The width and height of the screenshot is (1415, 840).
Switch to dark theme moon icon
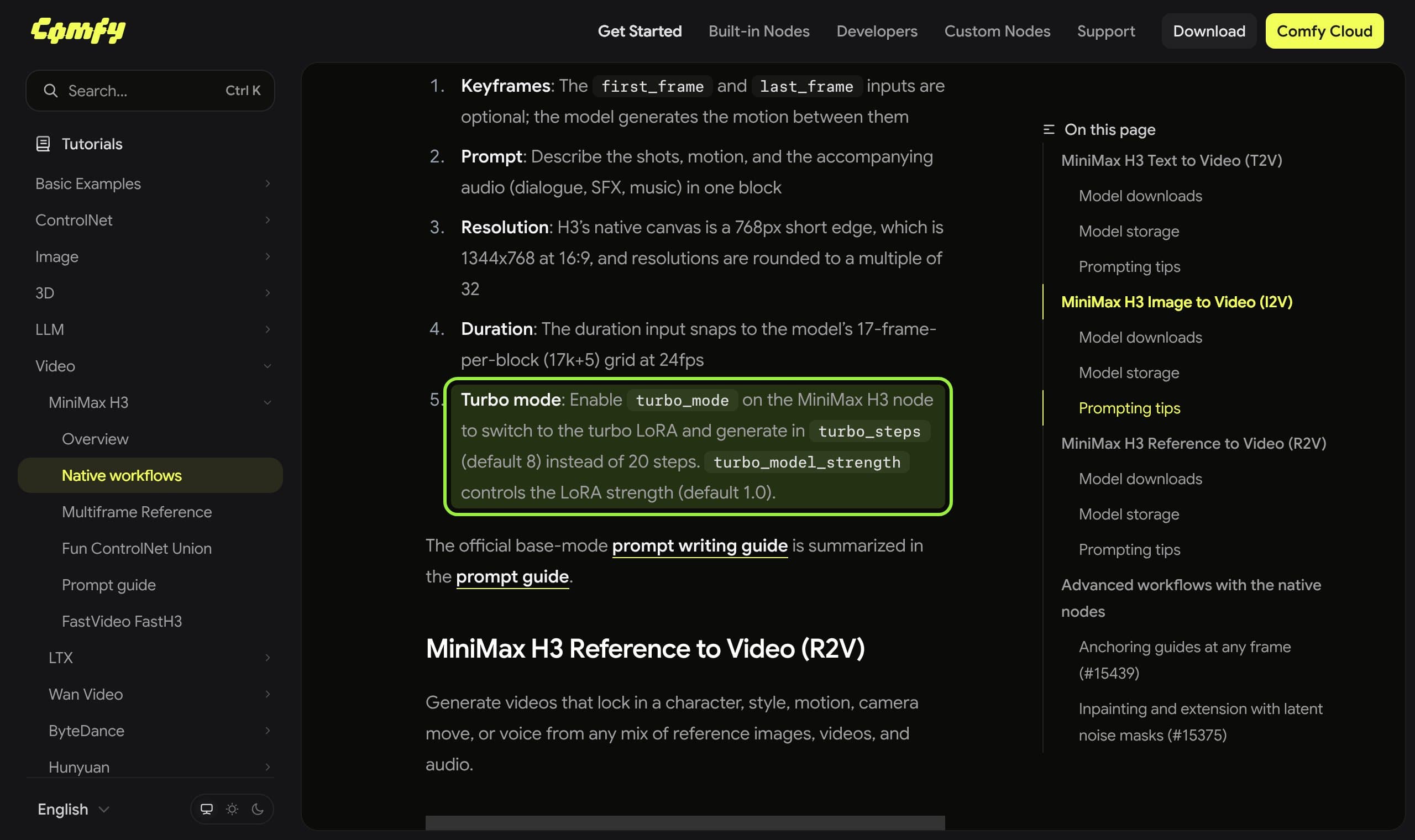click(x=258, y=809)
